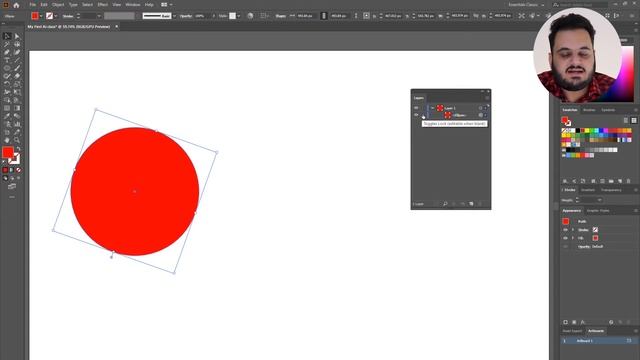Click Create New Layer icon in Layers panel

tap(471, 204)
